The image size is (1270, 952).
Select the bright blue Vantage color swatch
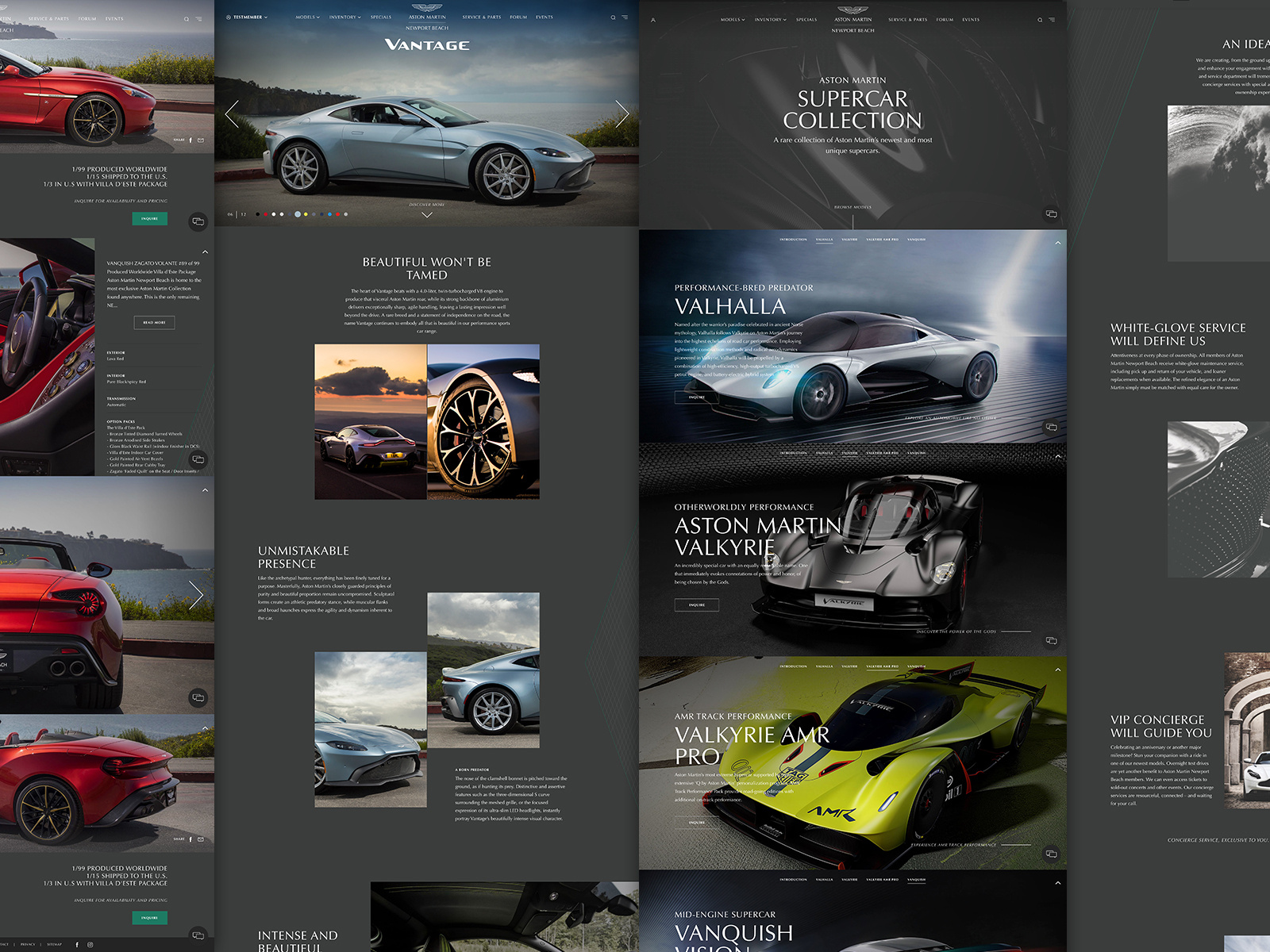coord(329,214)
